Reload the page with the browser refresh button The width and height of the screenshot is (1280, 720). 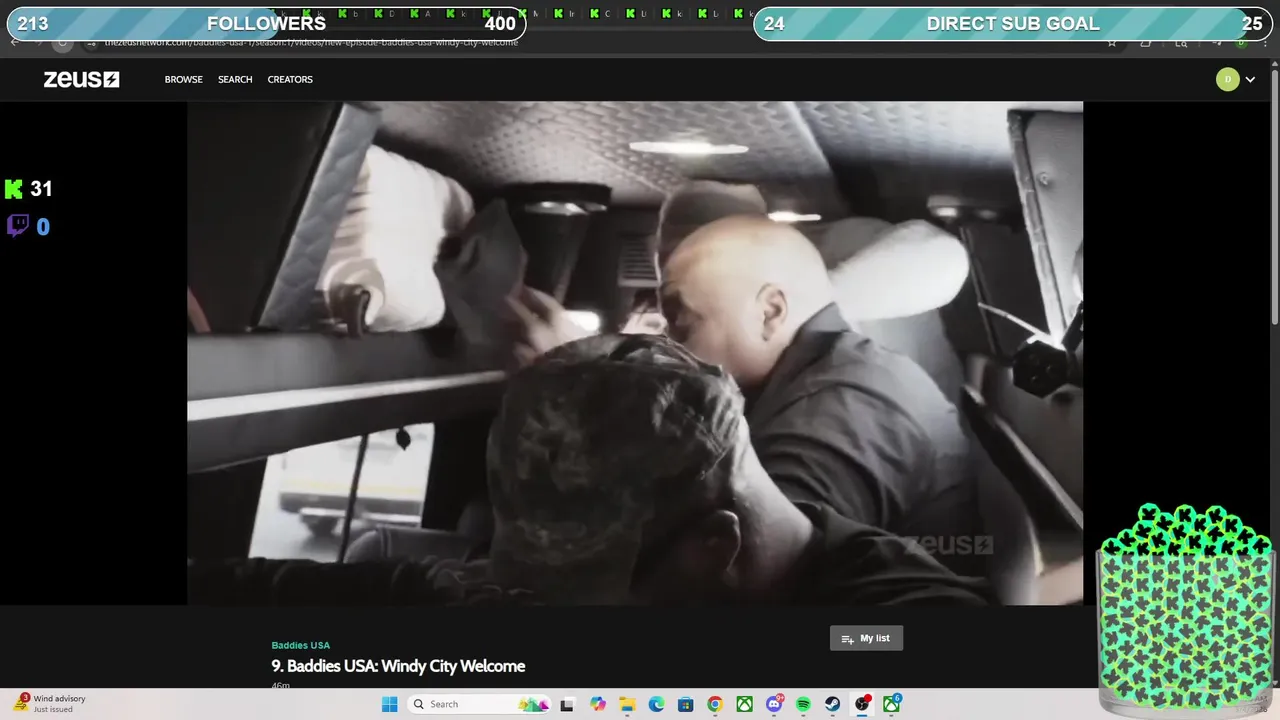click(62, 42)
